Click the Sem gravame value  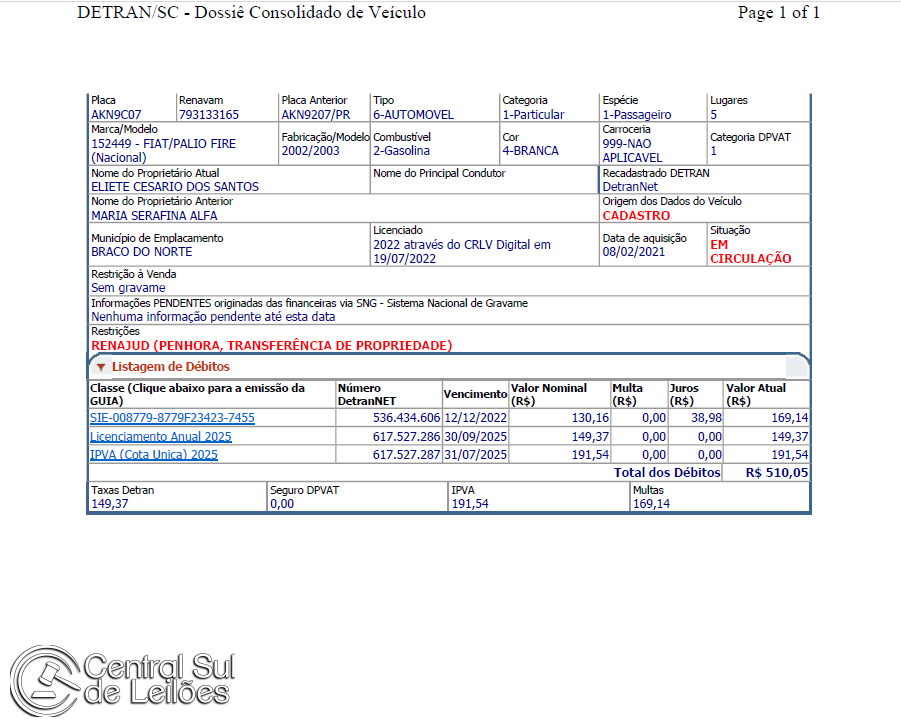128,288
